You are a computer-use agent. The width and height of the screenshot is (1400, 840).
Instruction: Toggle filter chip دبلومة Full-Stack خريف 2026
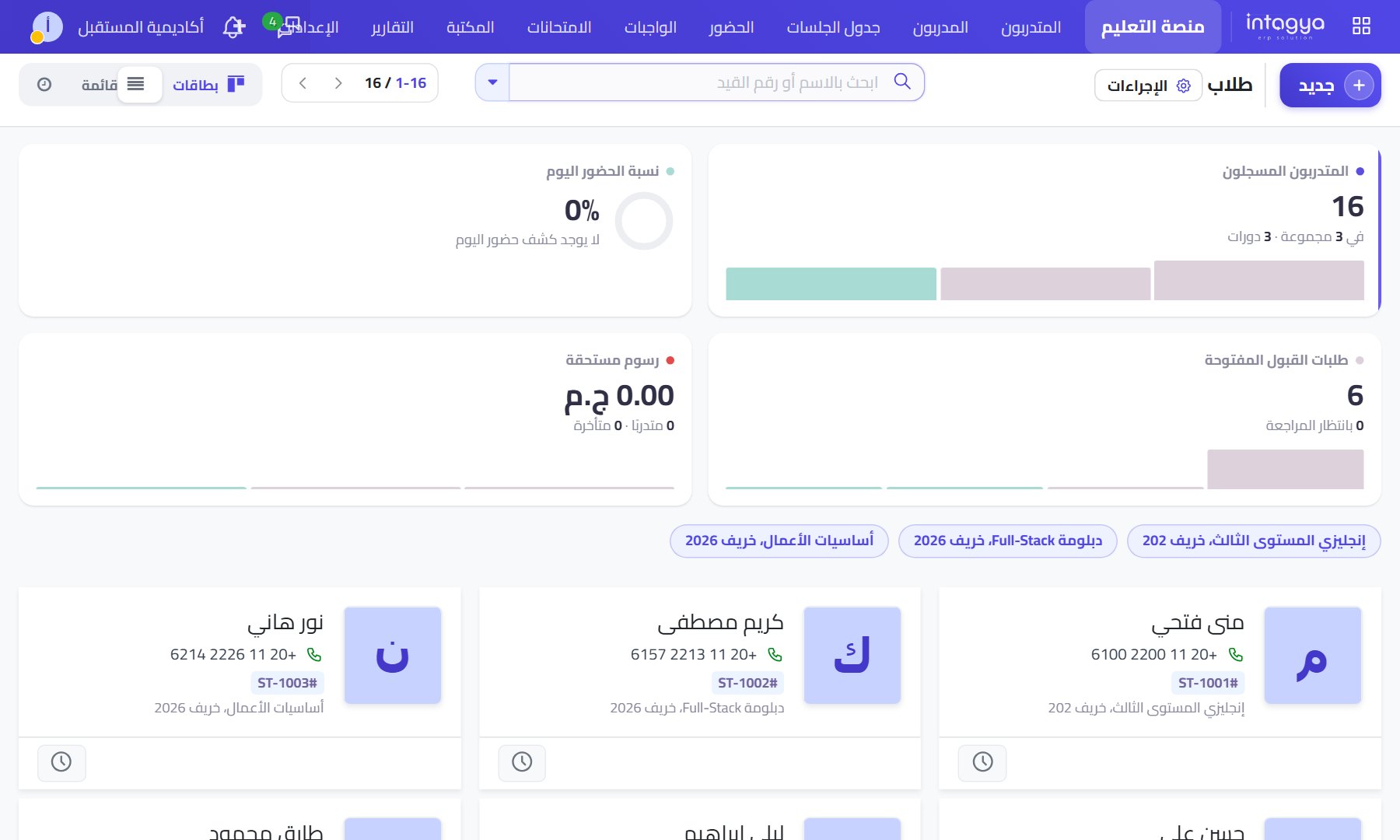[1008, 541]
